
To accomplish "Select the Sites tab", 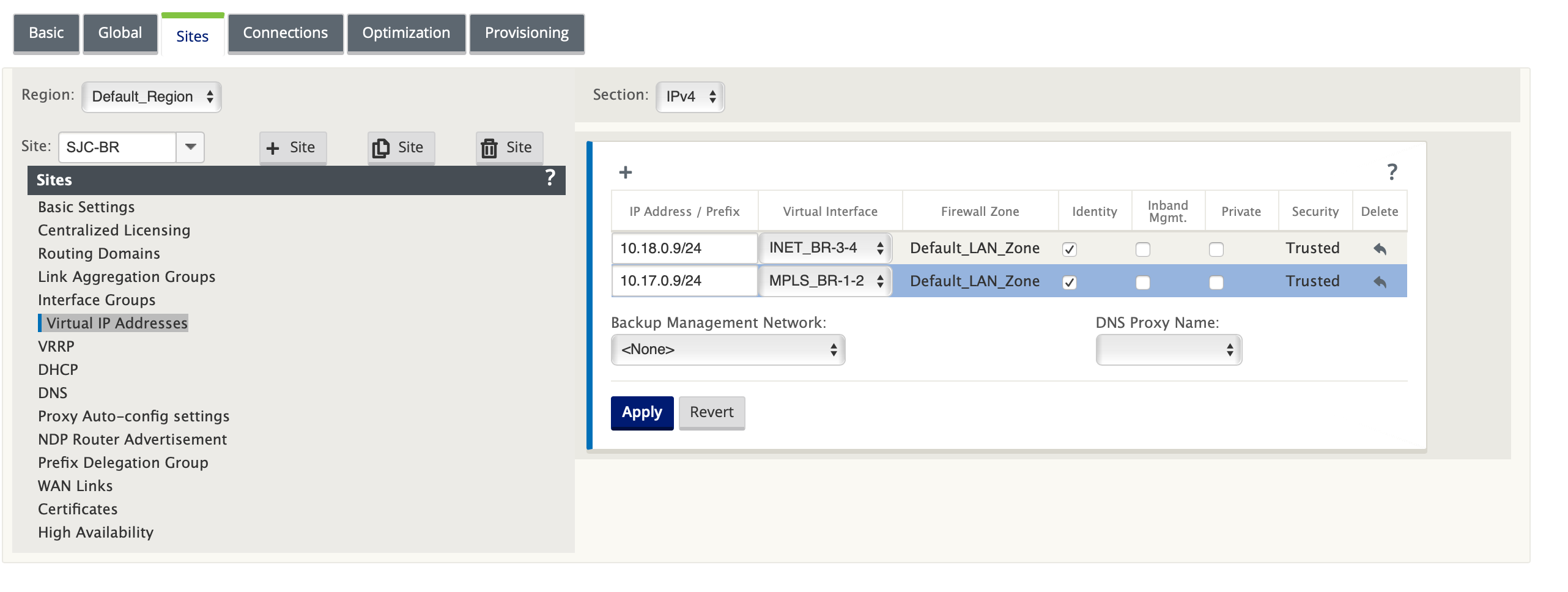I will [193, 35].
